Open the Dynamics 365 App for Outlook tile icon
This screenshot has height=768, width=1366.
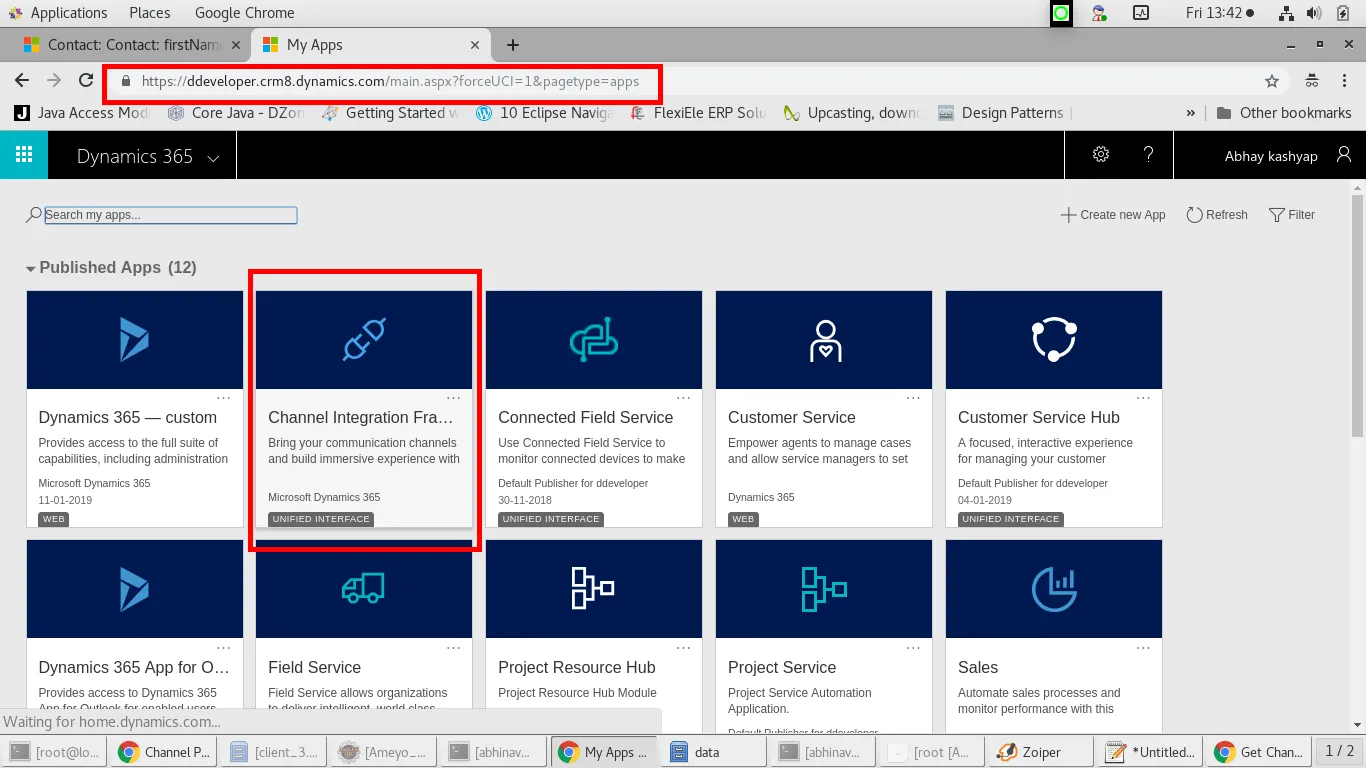pyautogui.click(x=135, y=589)
